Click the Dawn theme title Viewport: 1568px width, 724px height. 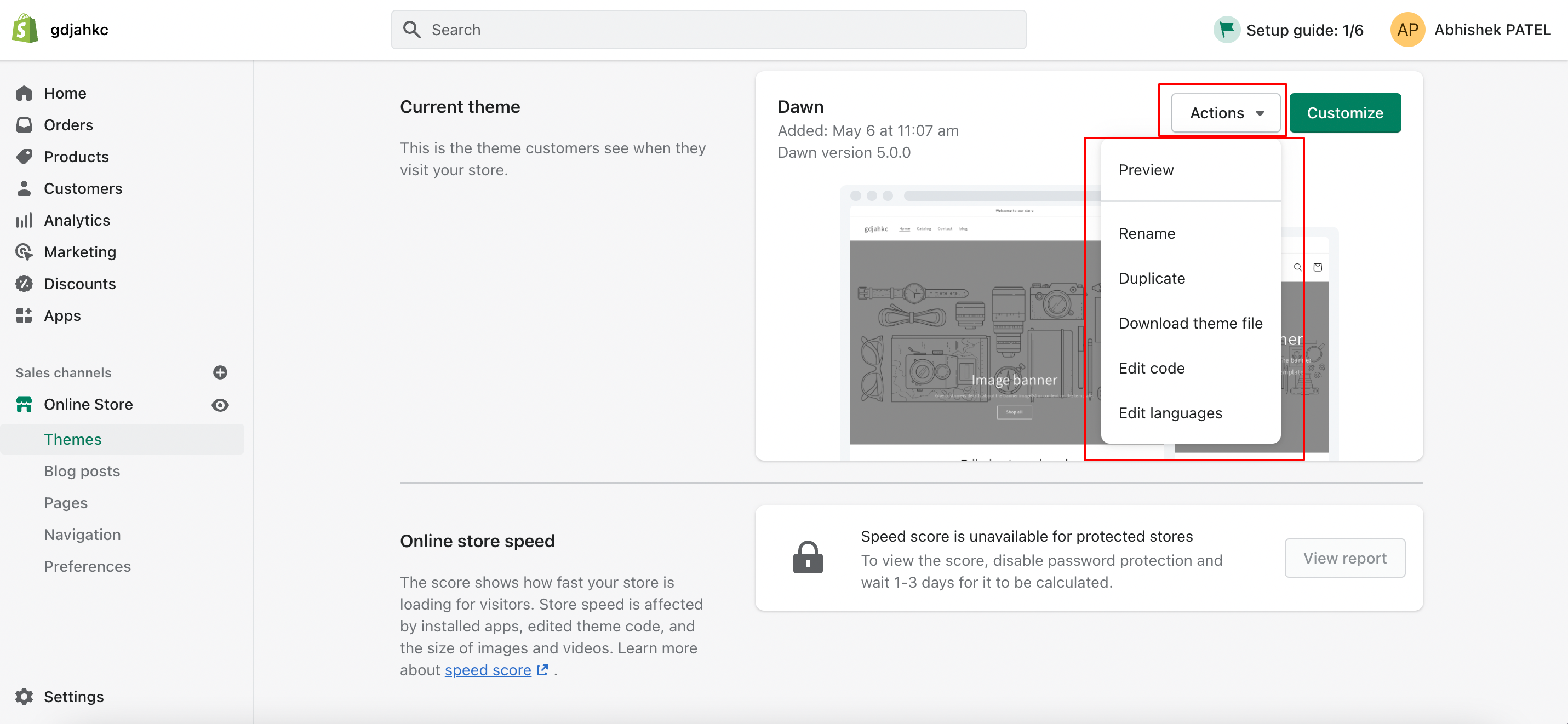(x=800, y=106)
